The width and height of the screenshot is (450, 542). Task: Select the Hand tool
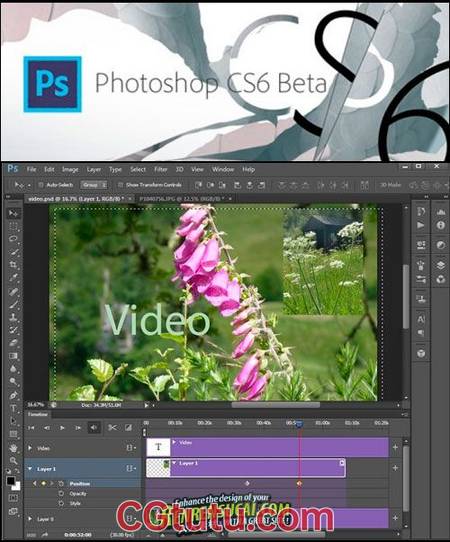coord(13,448)
